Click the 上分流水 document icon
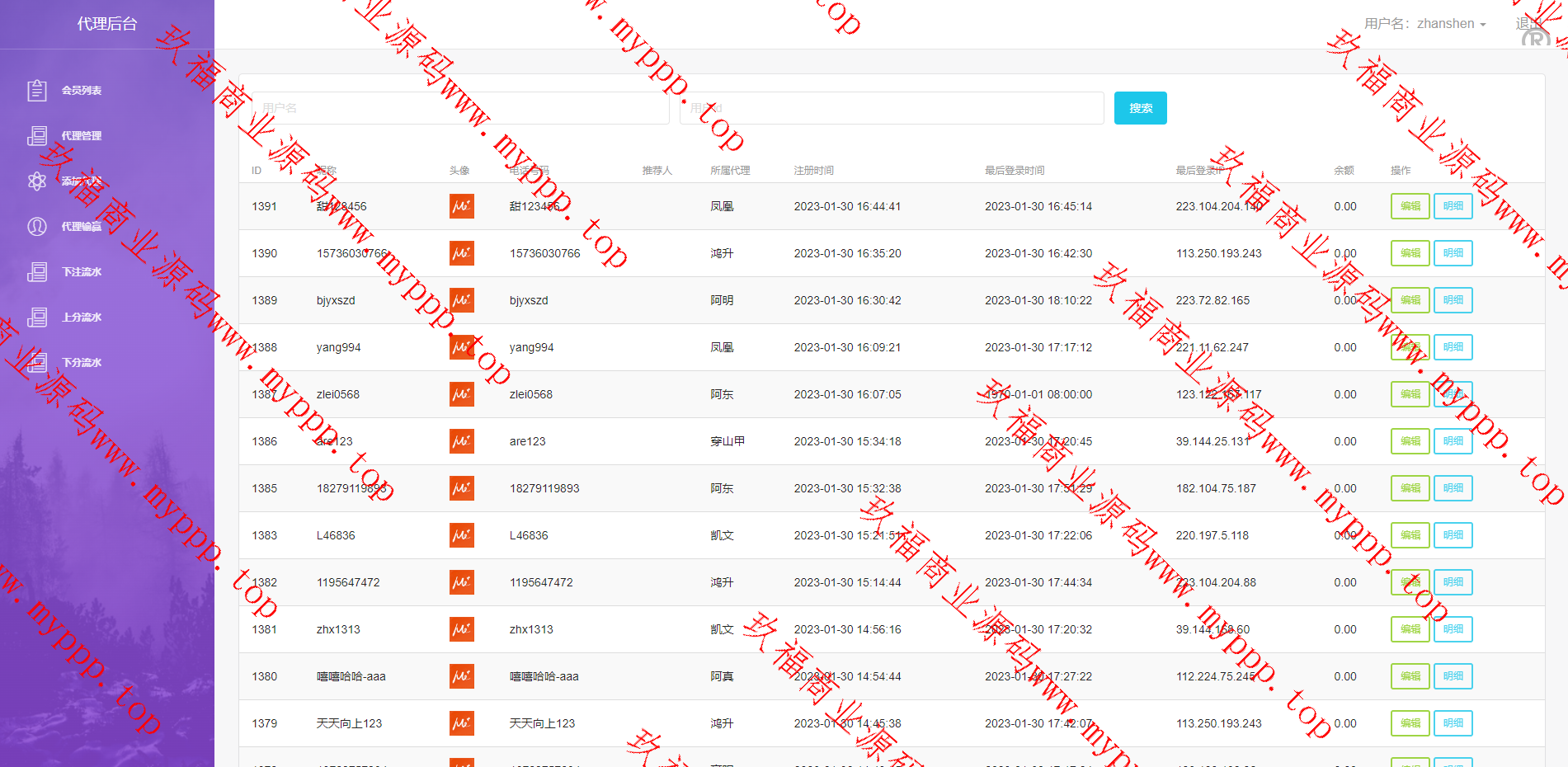Viewport: 1568px width, 767px height. pos(37,317)
